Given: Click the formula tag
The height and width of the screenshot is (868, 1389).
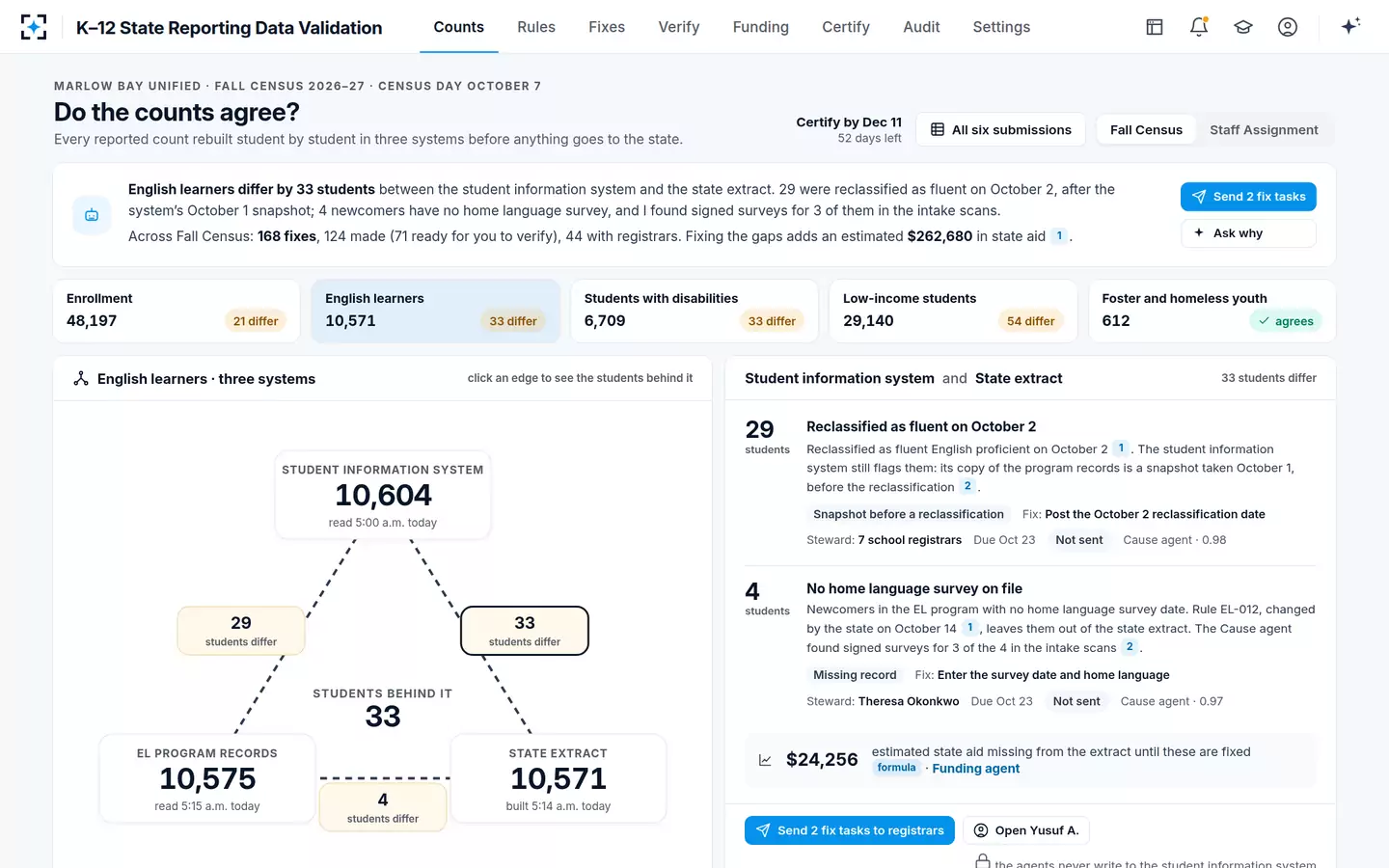Looking at the screenshot, I should coord(896,768).
